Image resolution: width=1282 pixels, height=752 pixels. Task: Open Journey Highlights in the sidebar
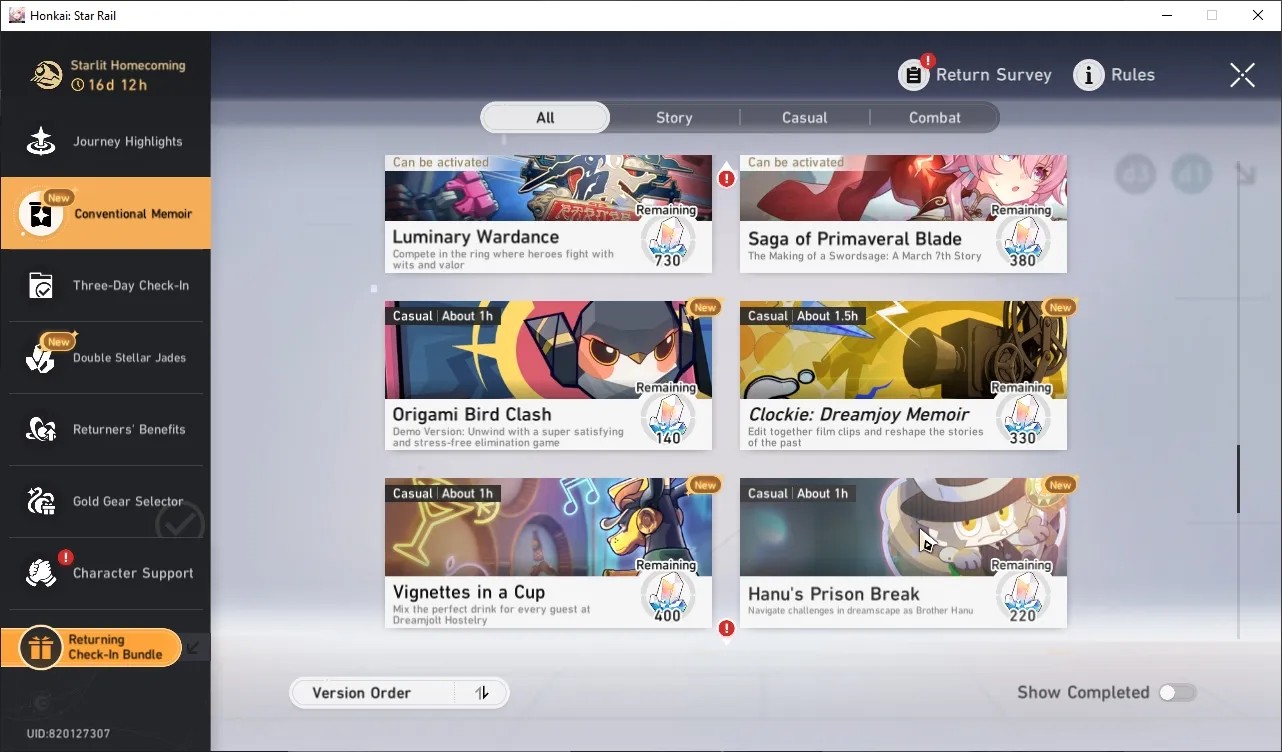coord(106,142)
